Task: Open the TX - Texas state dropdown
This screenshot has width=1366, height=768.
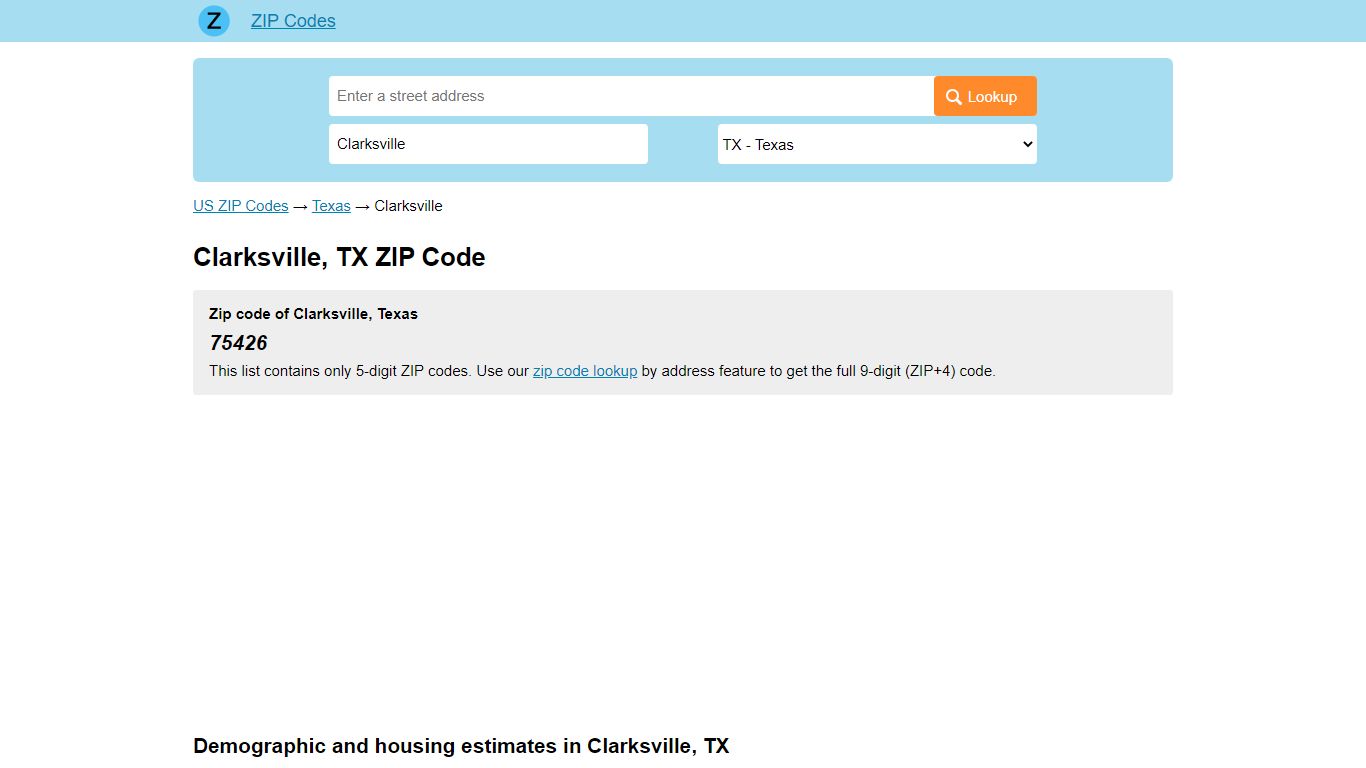Action: click(877, 144)
